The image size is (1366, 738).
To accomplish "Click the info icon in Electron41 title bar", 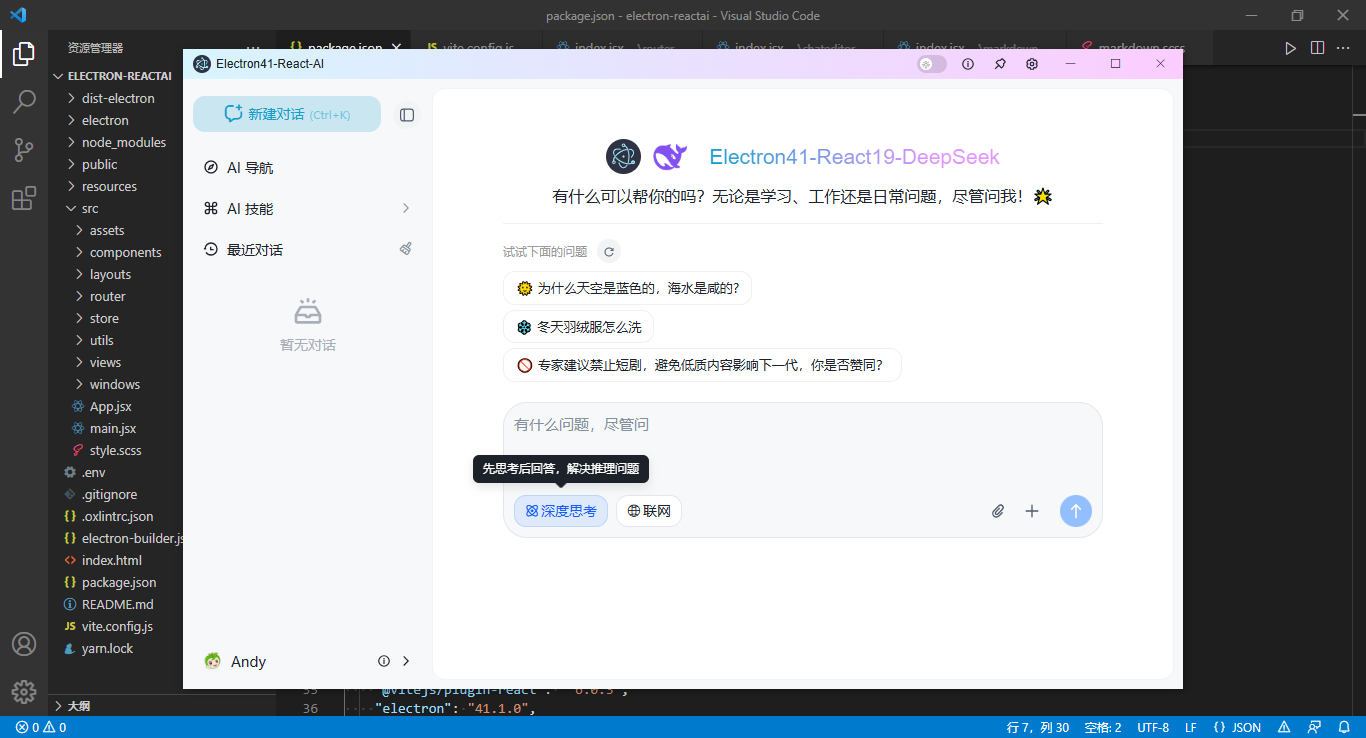I will 968,64.
